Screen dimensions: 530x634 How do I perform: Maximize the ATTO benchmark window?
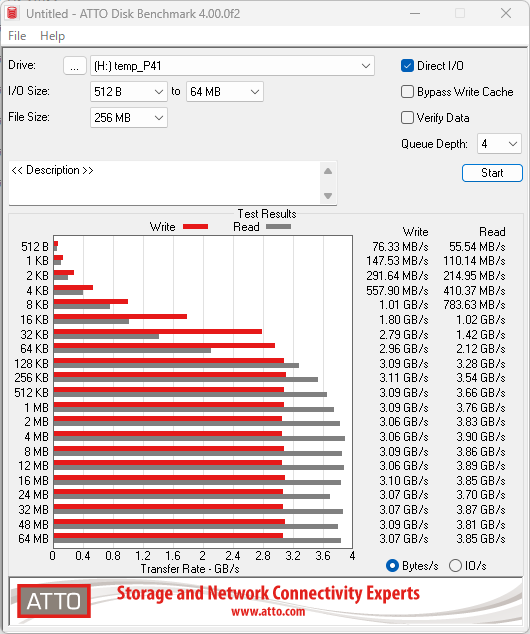coord(460,13)
